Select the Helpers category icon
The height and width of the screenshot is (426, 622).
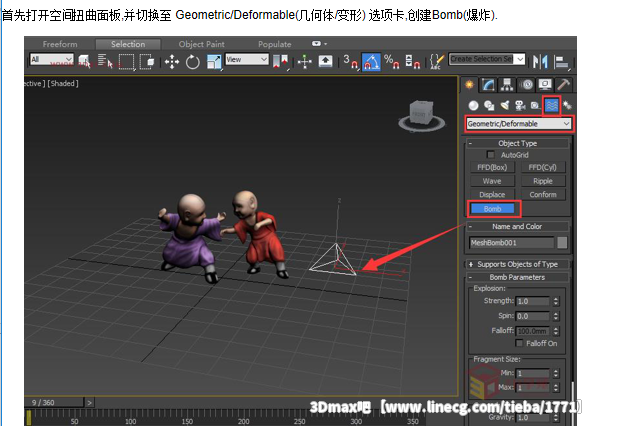point(535,106)
